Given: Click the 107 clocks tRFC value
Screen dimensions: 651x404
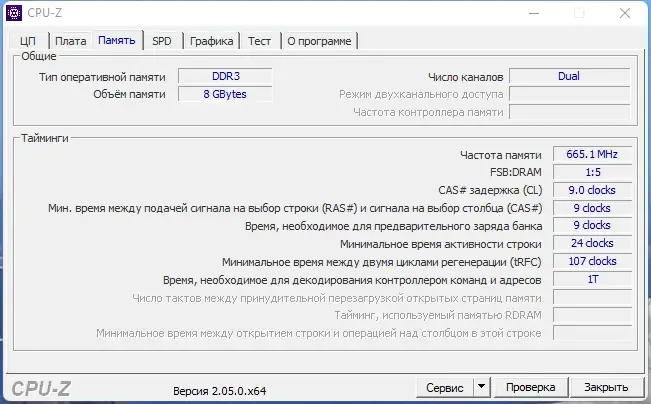Looking at the screenshot, I should click(592, 261).
